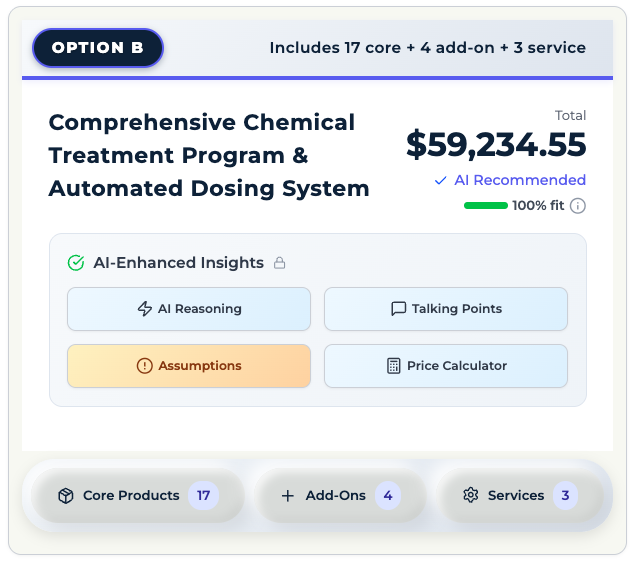Launch the Price Calculator
Screen dimensions: 634x561
point(446,366)
